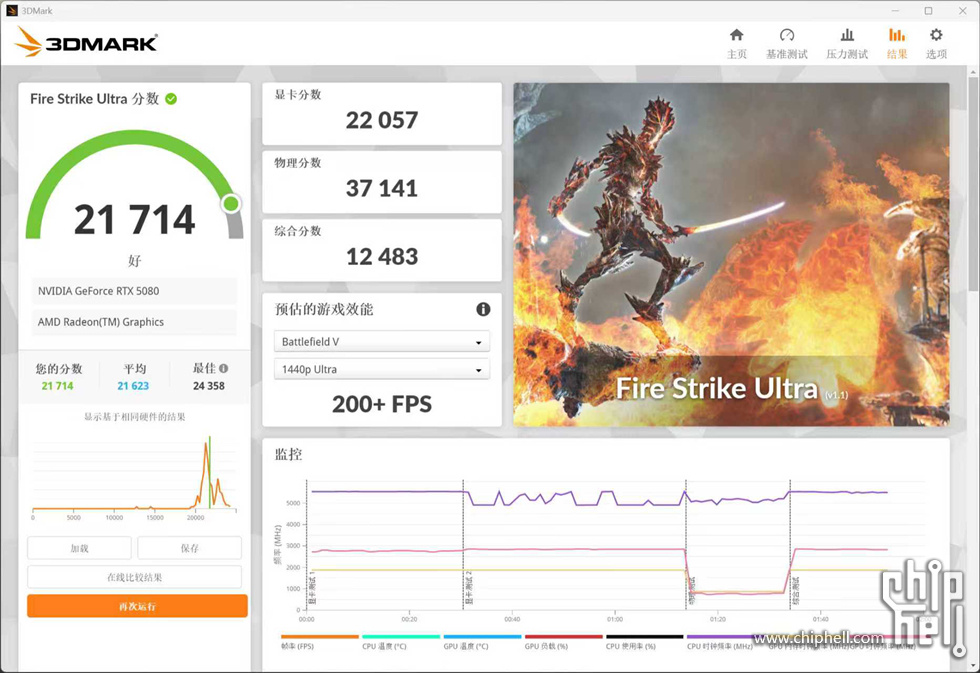The width and height of the screenshot is (980, 673).
Task: Click 在线比较结果 compare online button
Action: tap(134, 577)
